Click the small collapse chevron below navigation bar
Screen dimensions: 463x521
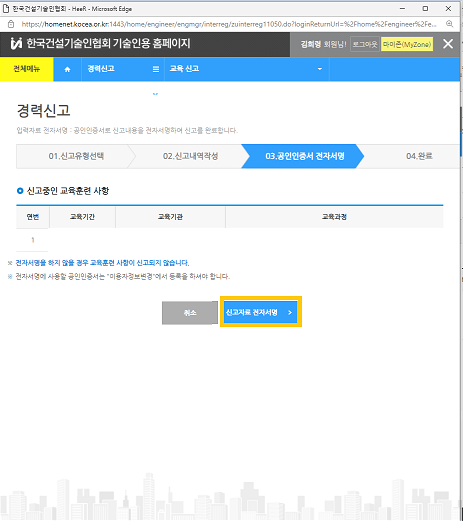(155, 94)
